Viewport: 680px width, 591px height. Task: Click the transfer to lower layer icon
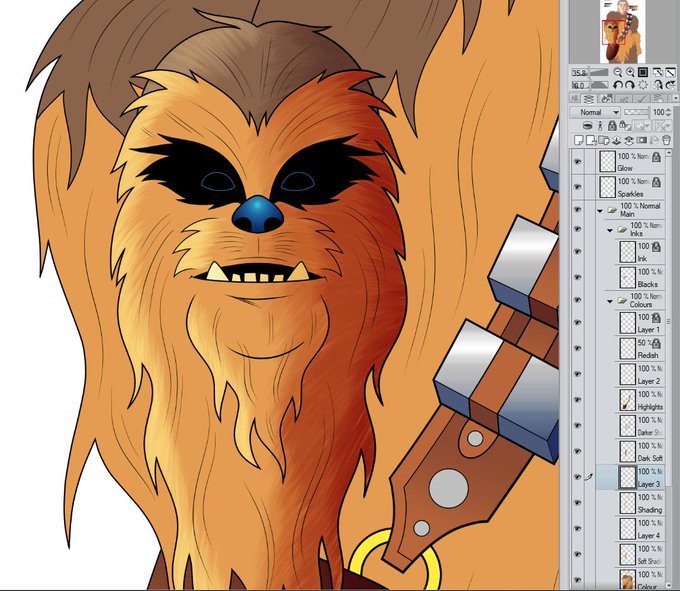click(616, 140)
